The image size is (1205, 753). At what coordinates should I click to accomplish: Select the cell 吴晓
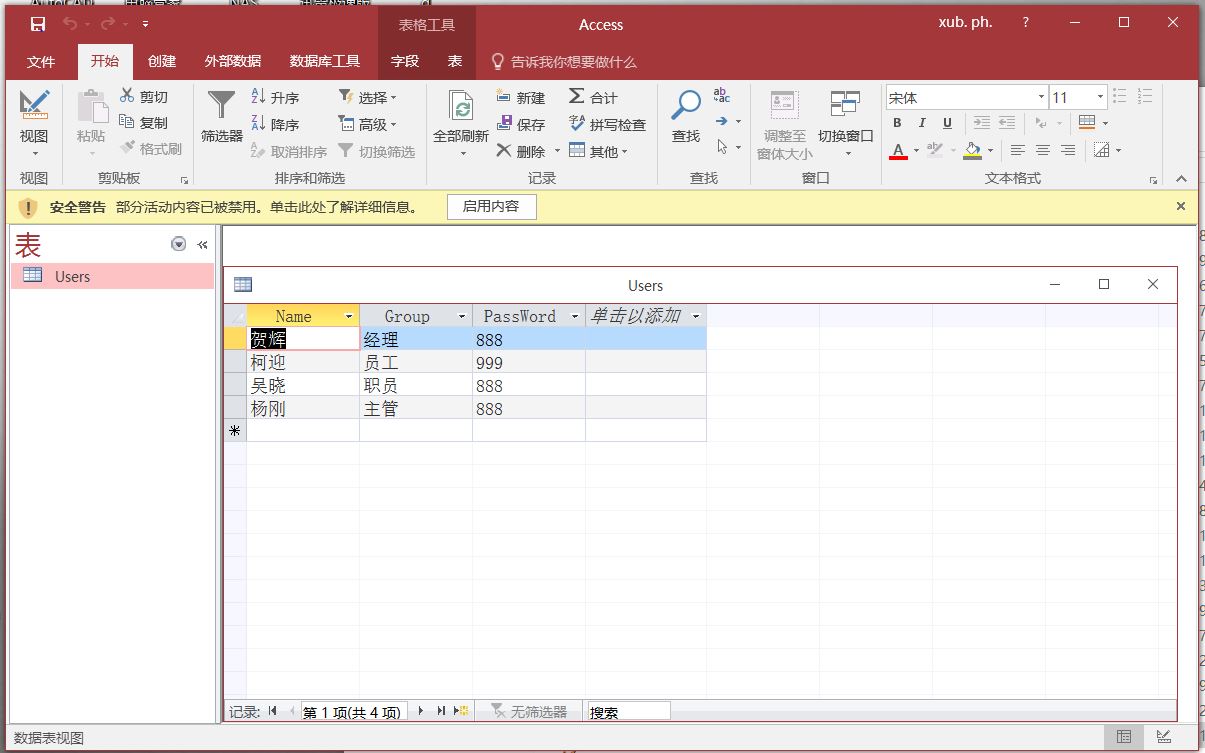pos(303,385)
